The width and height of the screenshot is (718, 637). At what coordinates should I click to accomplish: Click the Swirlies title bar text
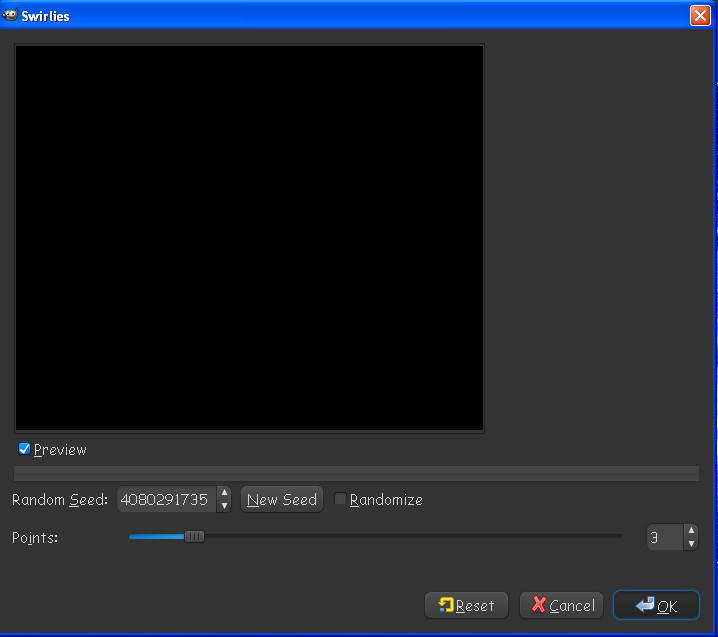(46, 16)
